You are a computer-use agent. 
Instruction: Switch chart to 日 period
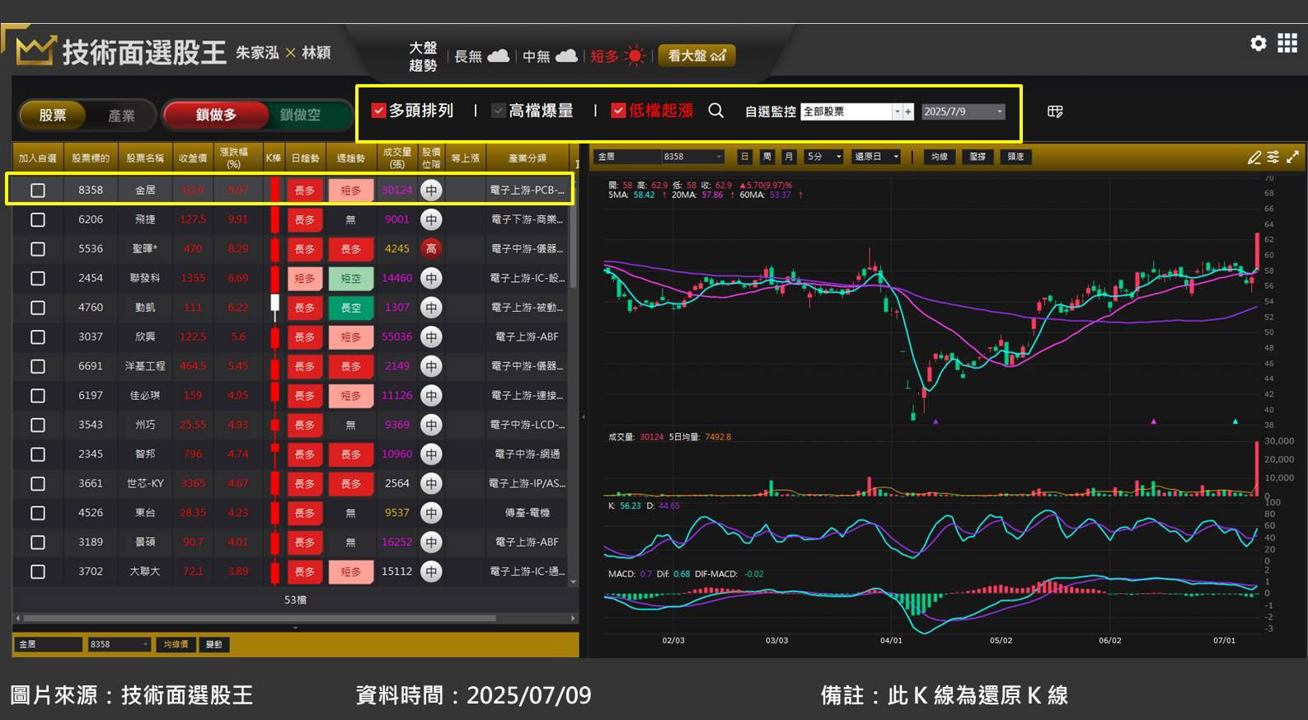(745, 157)
